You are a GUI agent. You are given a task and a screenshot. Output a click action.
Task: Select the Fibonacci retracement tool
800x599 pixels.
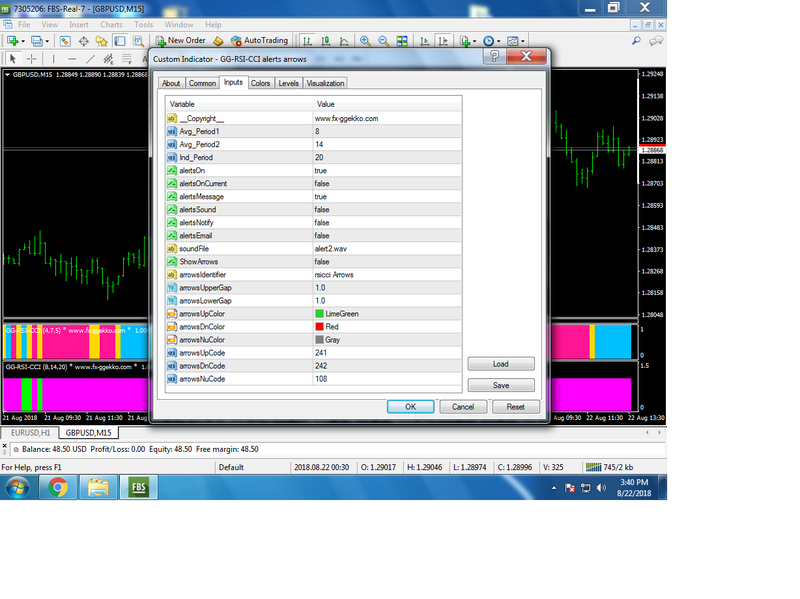[127, 59]
